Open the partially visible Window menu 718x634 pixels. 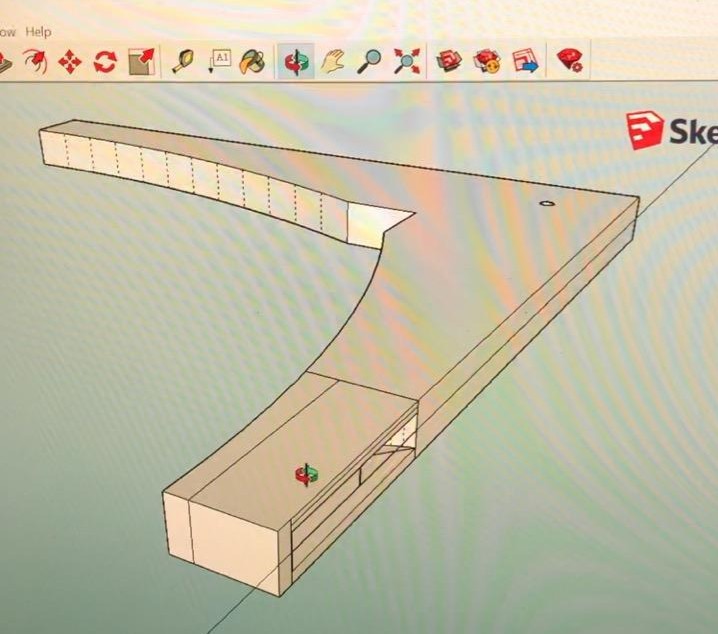(x=8, y=33)
